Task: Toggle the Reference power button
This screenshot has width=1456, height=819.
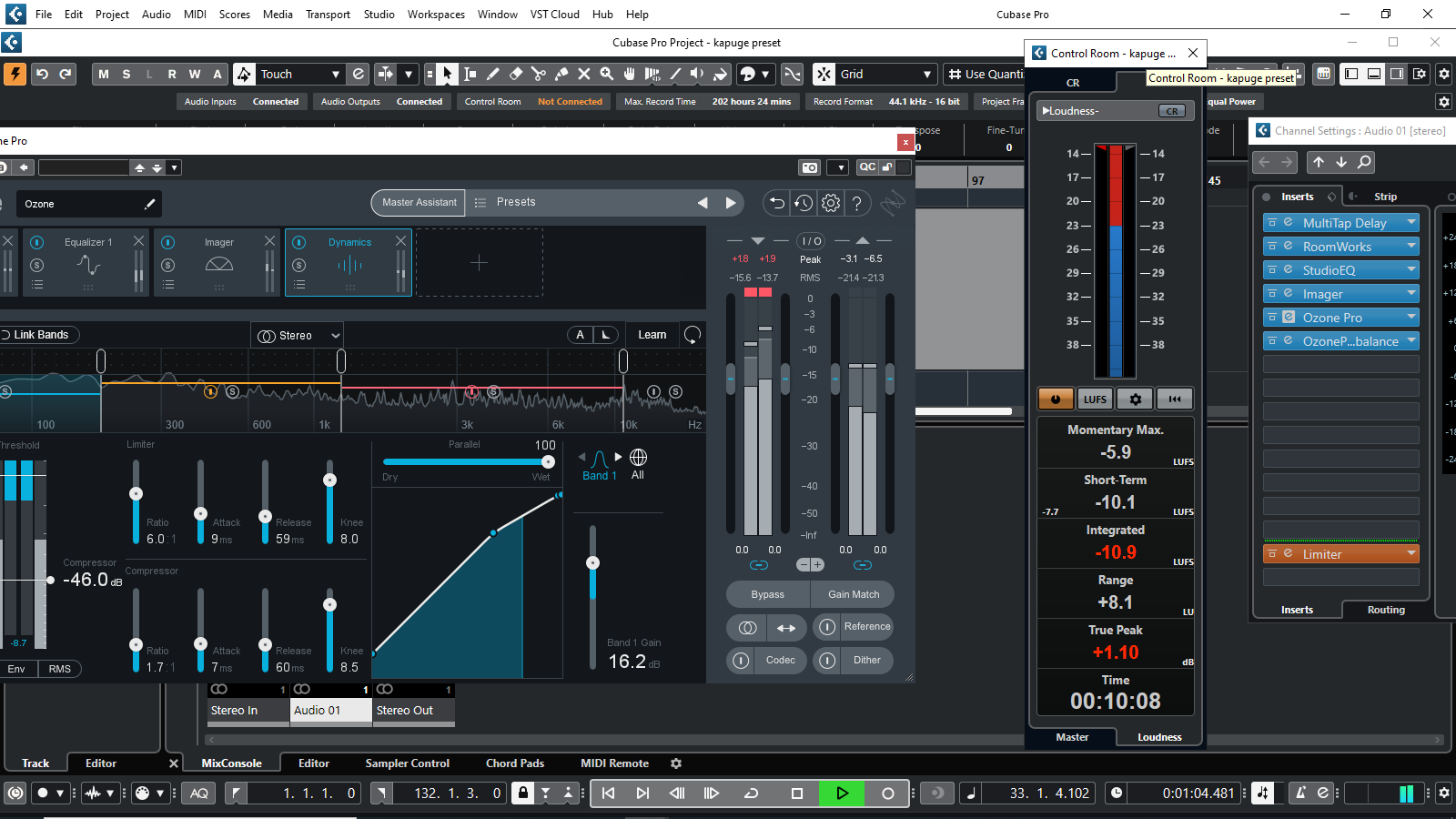Action: coord(827,627)
